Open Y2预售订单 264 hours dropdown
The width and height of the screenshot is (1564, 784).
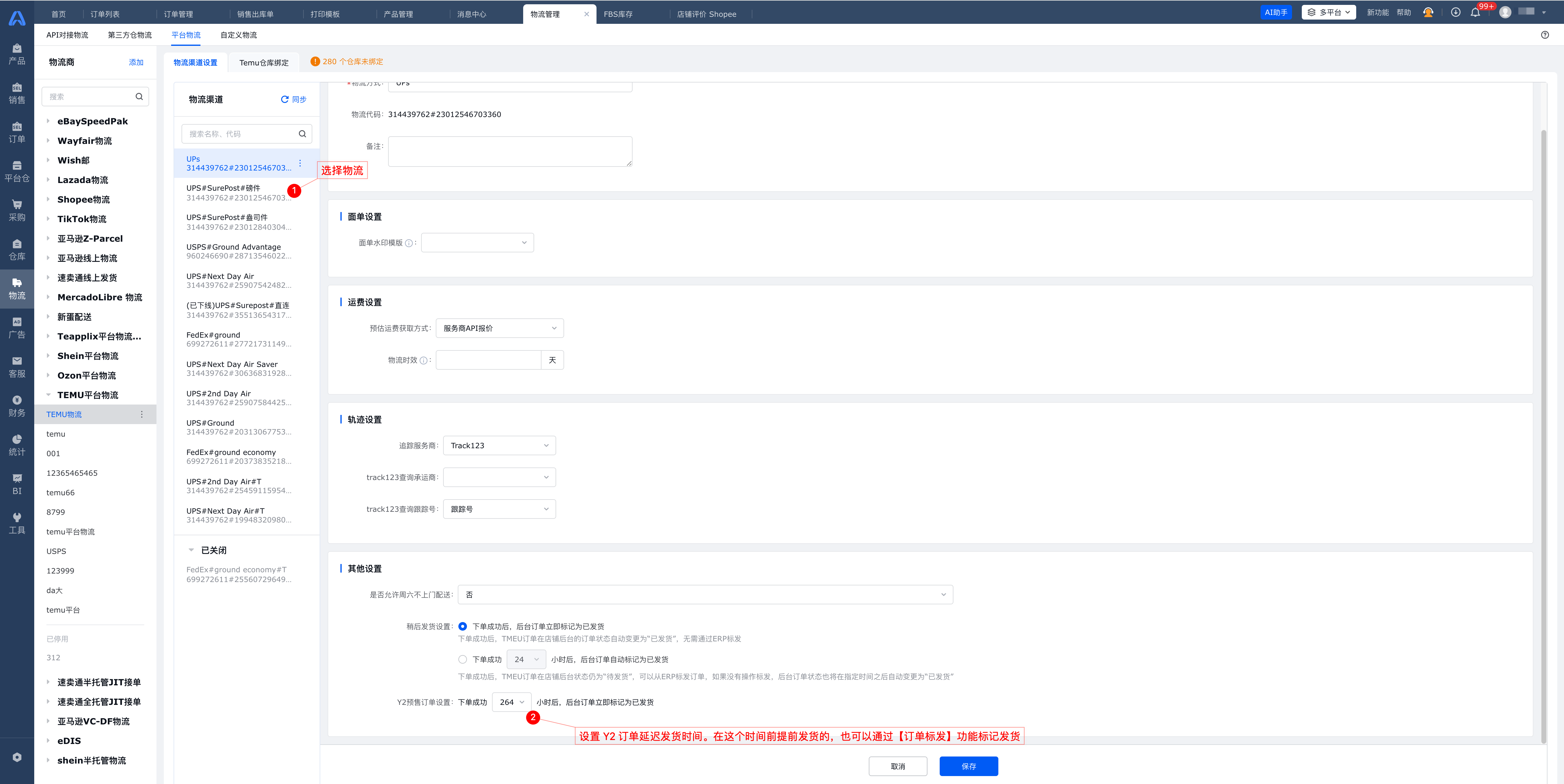click(512, 702)
